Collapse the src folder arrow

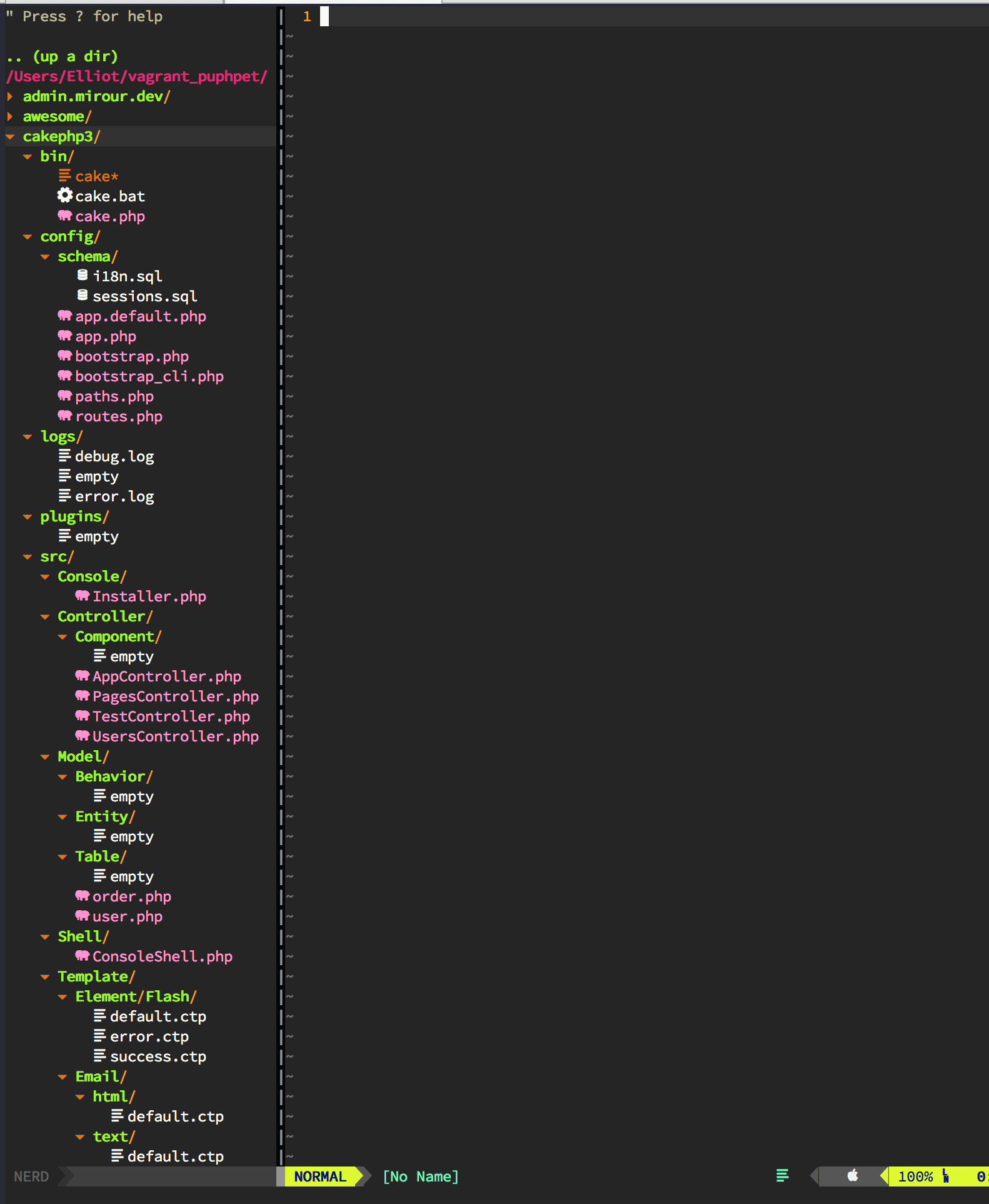(x=28, y=556)
